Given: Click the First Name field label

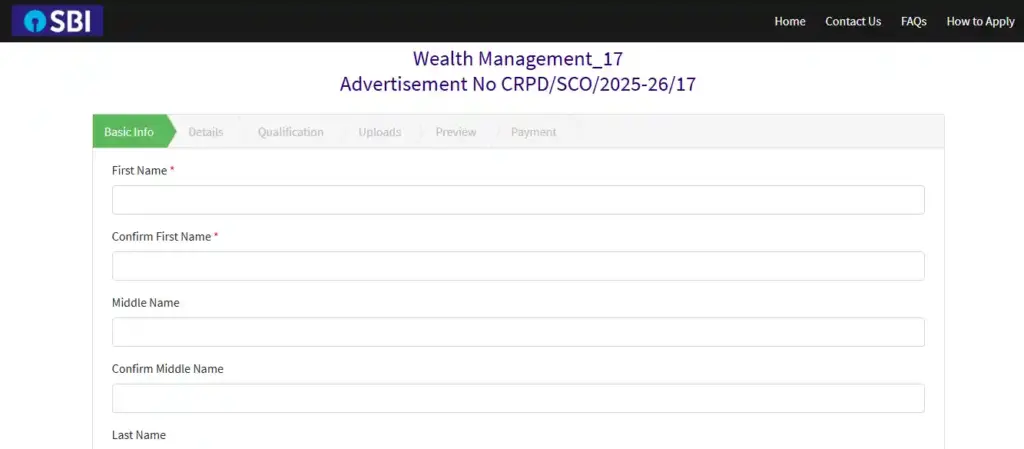Looking at the screenshot, I should [139, 171].
